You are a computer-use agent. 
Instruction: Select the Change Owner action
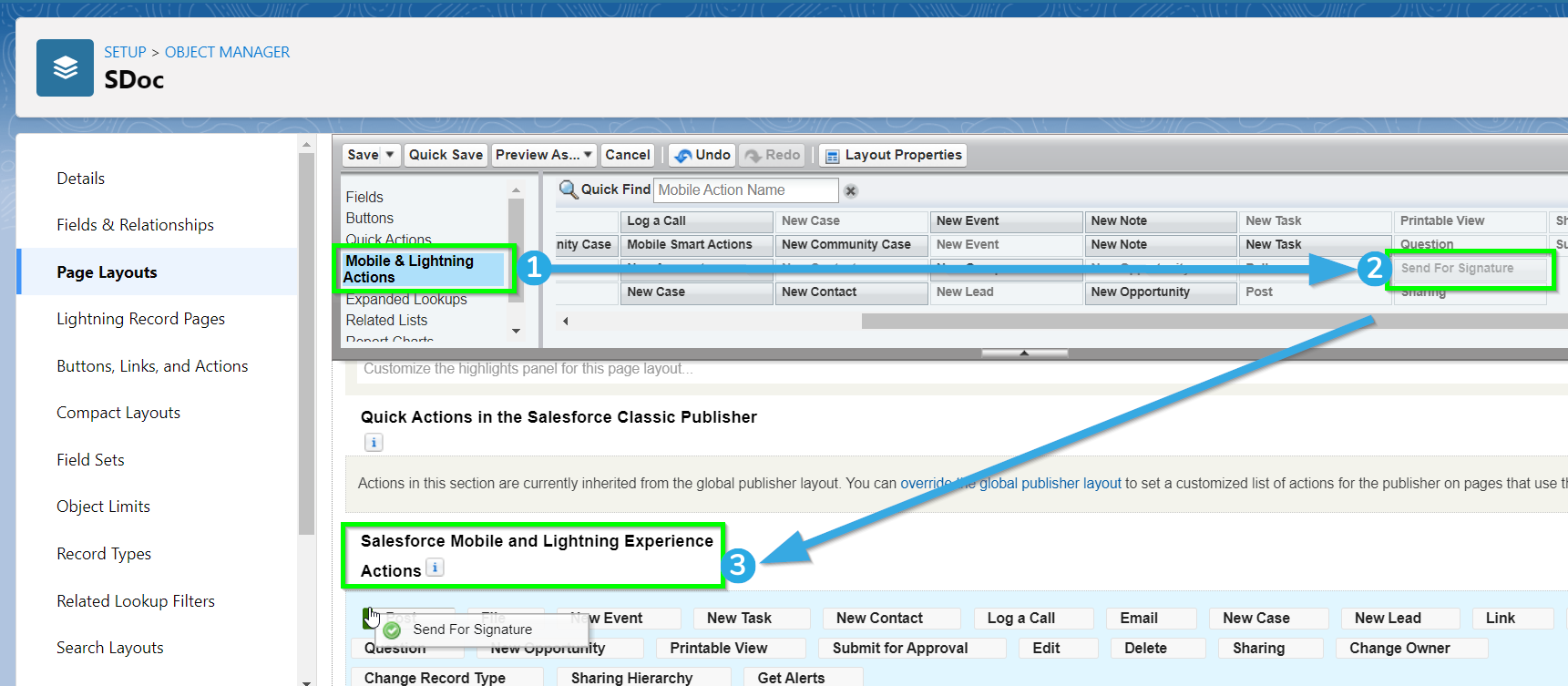pyautogui.click(x=1412, y=648)
